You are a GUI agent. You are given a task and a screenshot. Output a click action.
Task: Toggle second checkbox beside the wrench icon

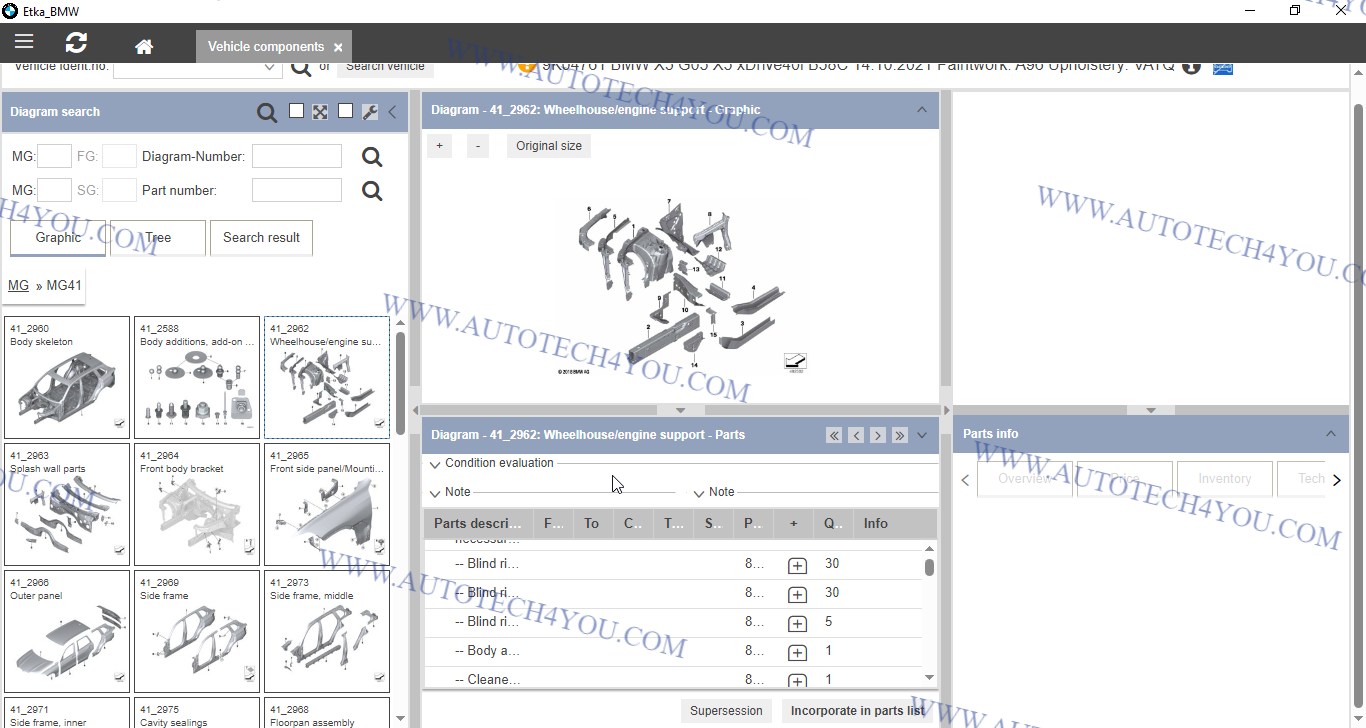click(345, 111)
